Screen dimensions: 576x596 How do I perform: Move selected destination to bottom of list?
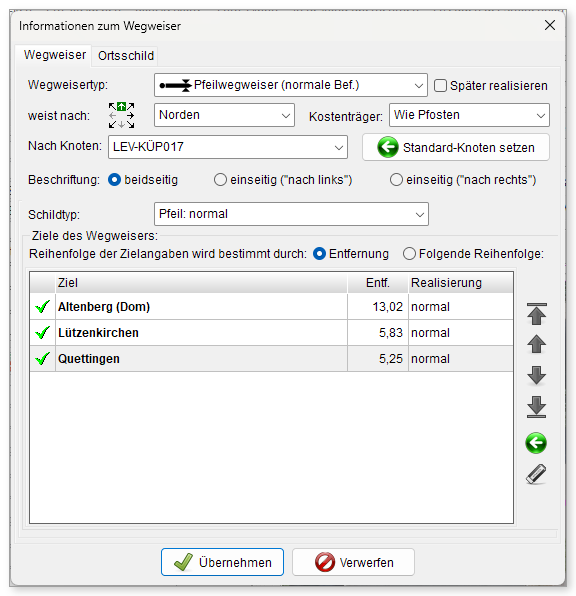(x=536, y=407)
